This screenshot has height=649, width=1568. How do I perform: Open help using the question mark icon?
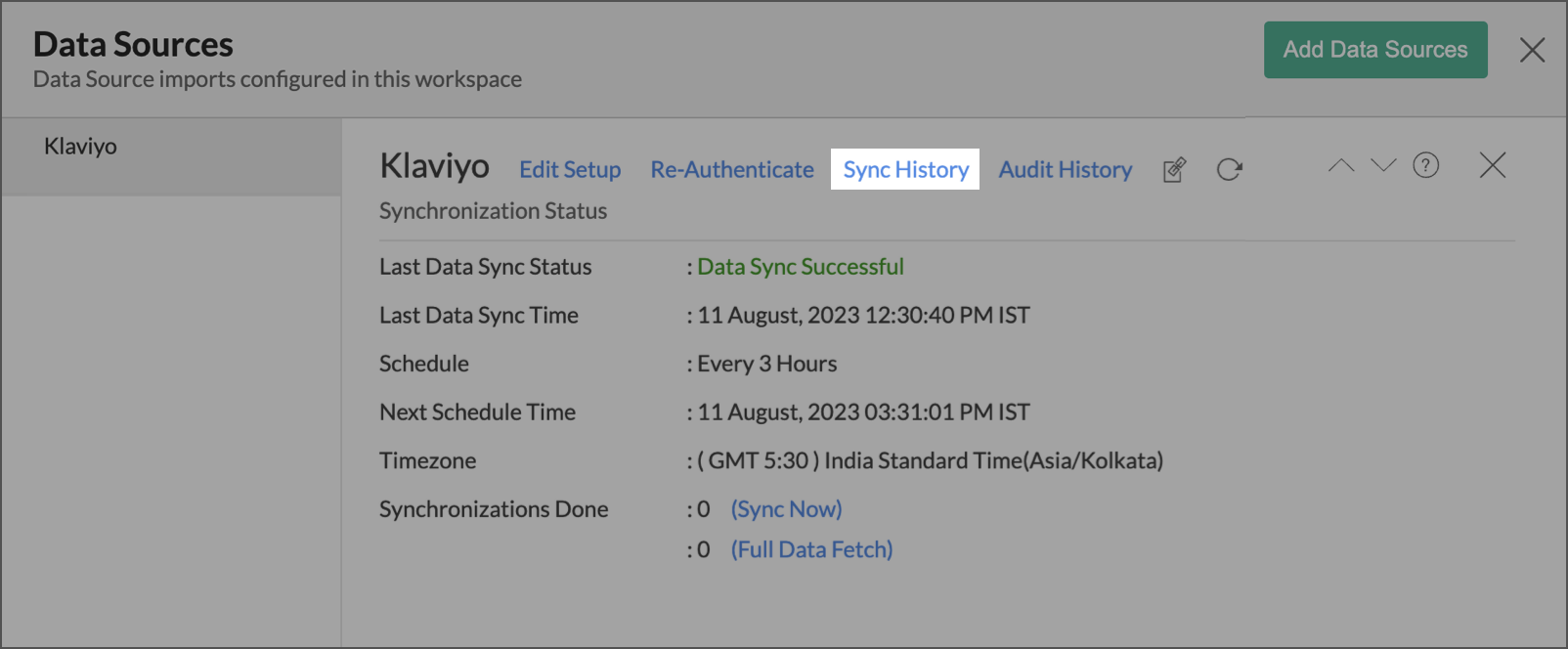(1425, 166)
